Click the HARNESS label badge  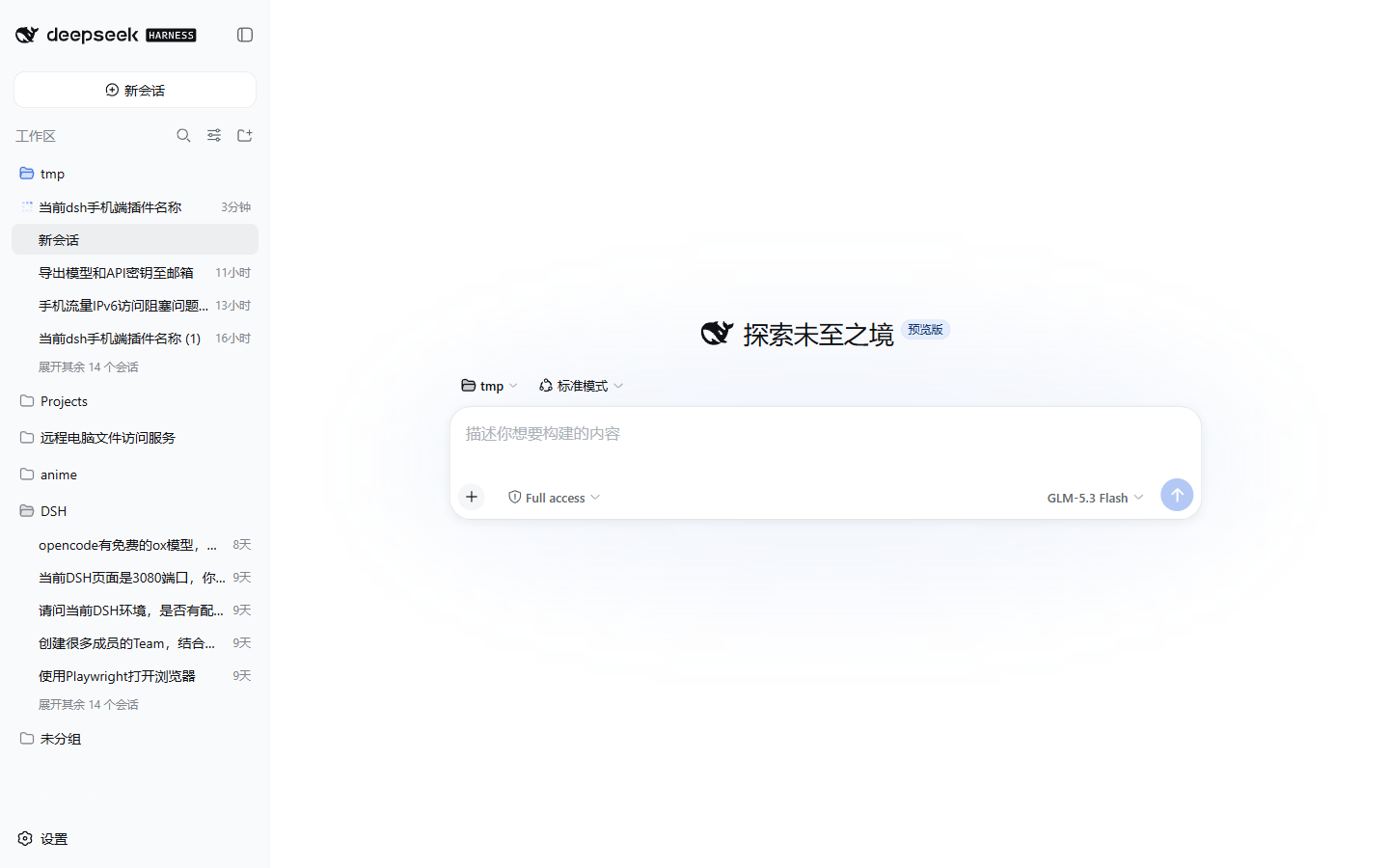tap(171, 36)
